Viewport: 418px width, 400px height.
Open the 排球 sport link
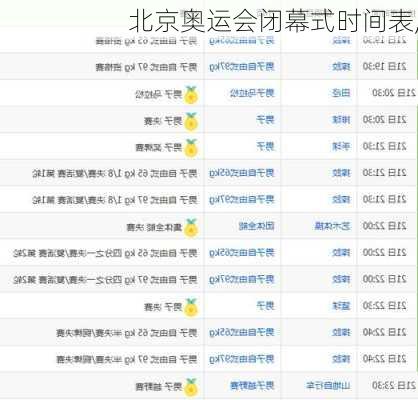click(x=341, y=120)
